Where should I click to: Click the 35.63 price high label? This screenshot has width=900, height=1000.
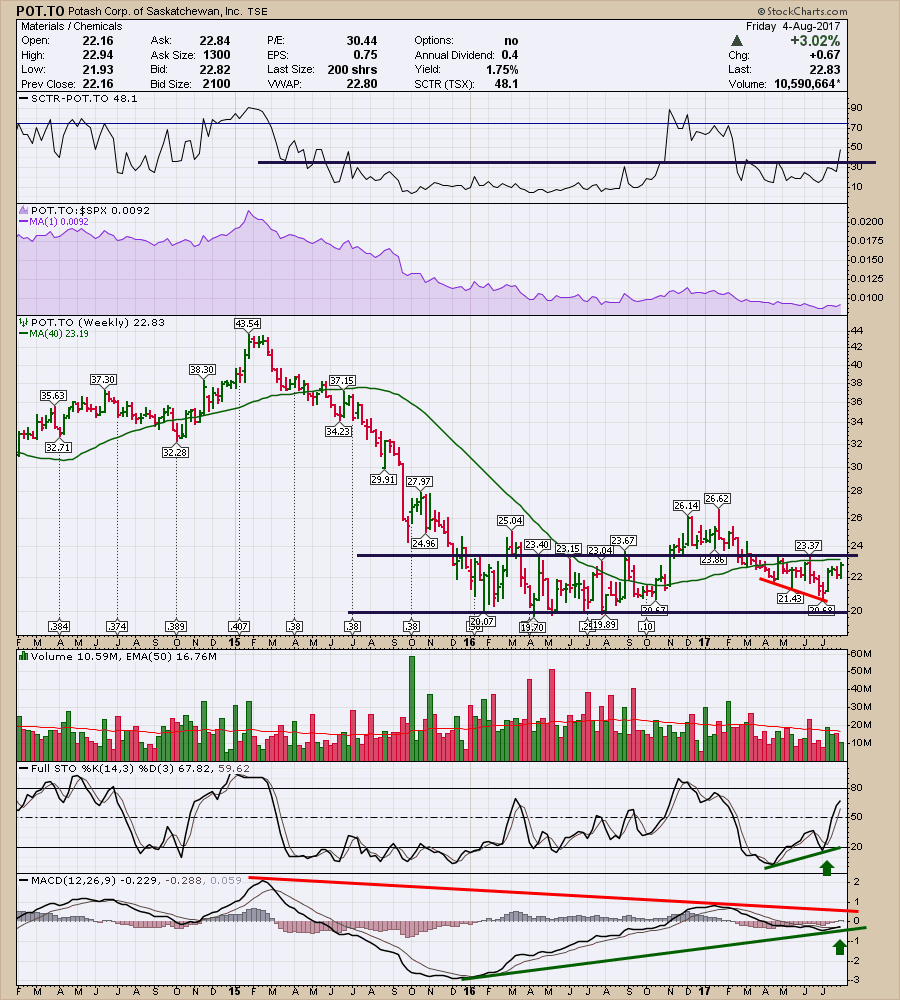tap(54, 395)
